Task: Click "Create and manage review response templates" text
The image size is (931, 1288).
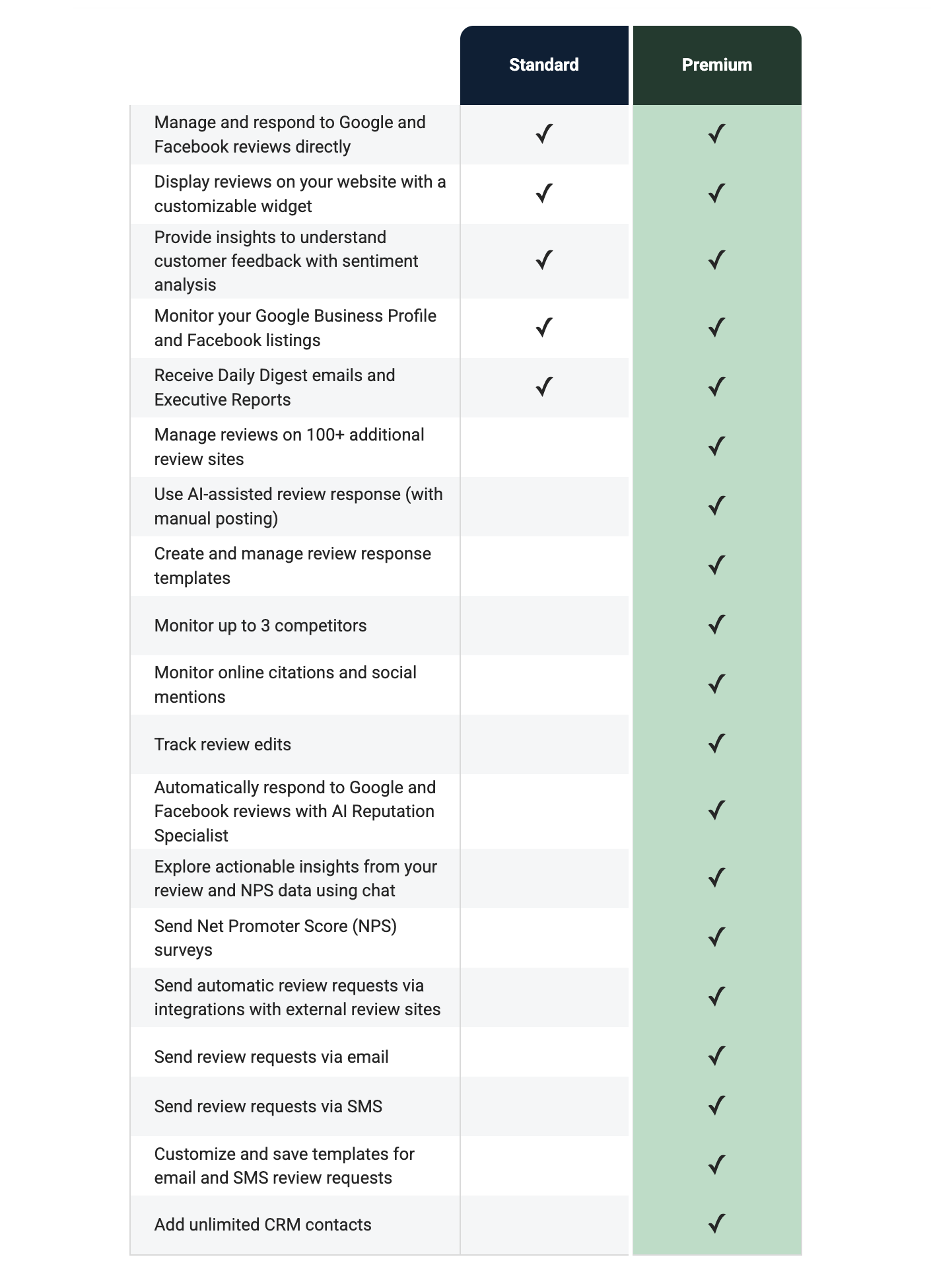Action: [x=292, y=565]
